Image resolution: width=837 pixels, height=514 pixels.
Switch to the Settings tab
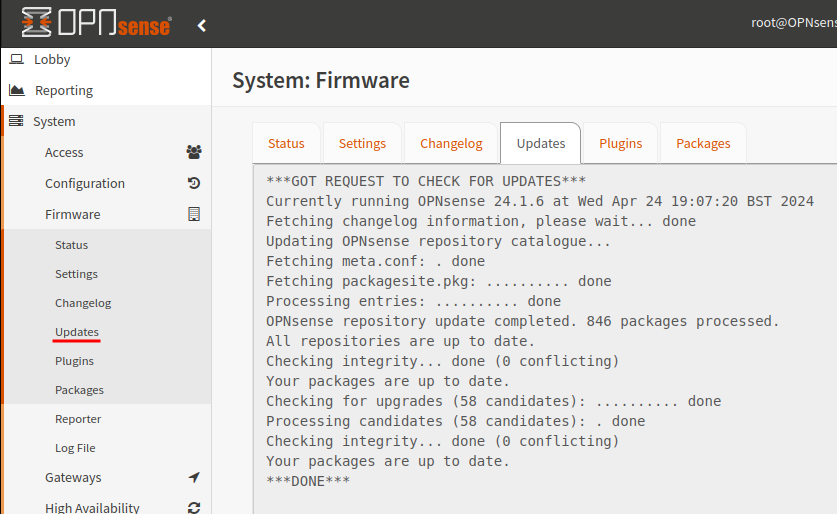pyautogui.click(x=362, y=143)
